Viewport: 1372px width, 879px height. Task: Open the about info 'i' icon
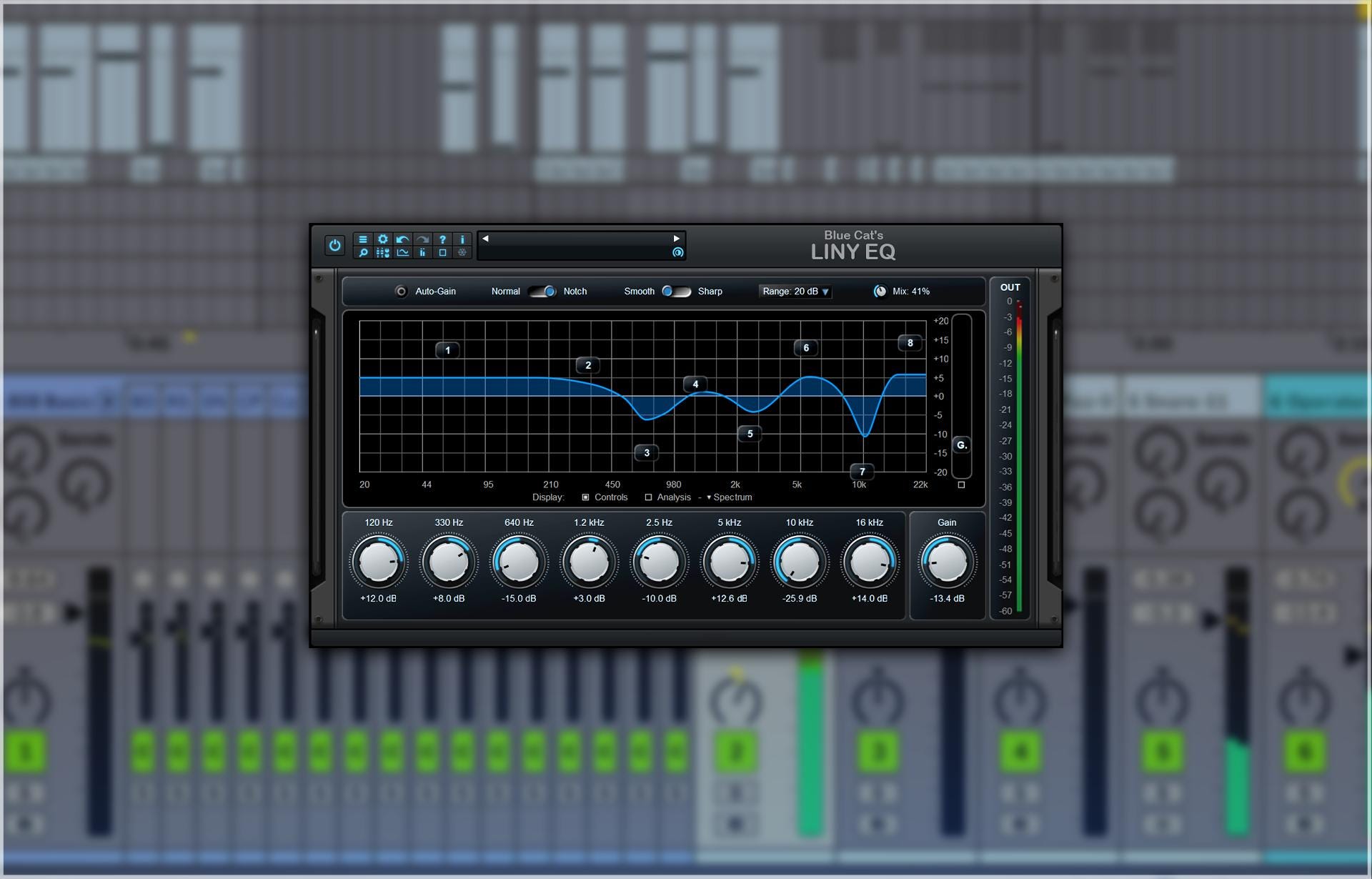click(x=462, y=239)
